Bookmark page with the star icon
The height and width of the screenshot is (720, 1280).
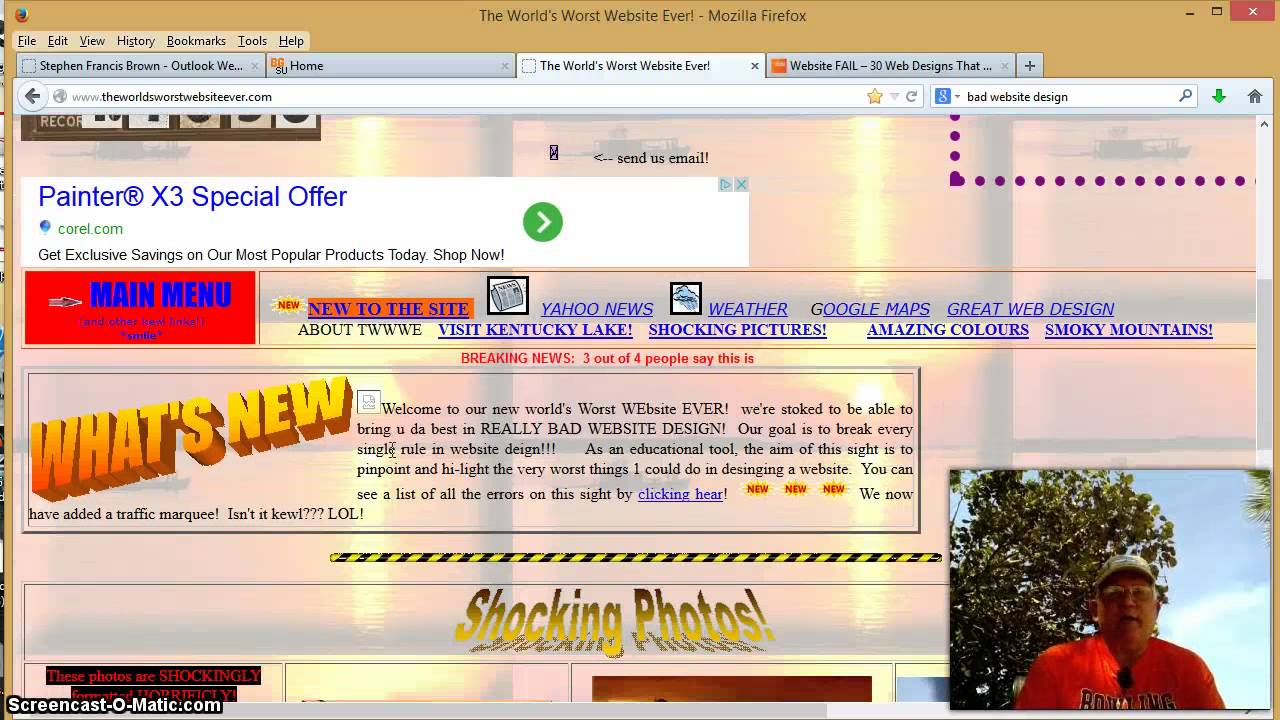[875, 96]
